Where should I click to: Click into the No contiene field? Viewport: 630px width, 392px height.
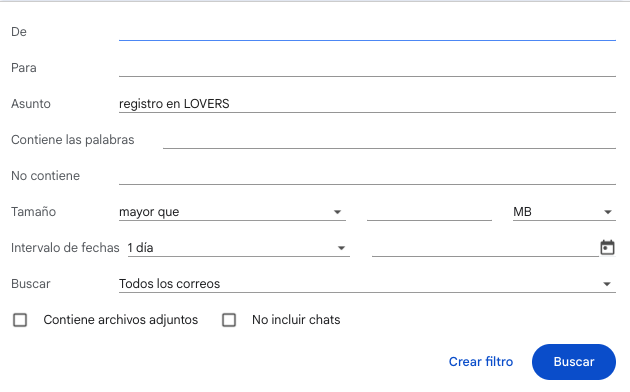[x=367, y=176]
